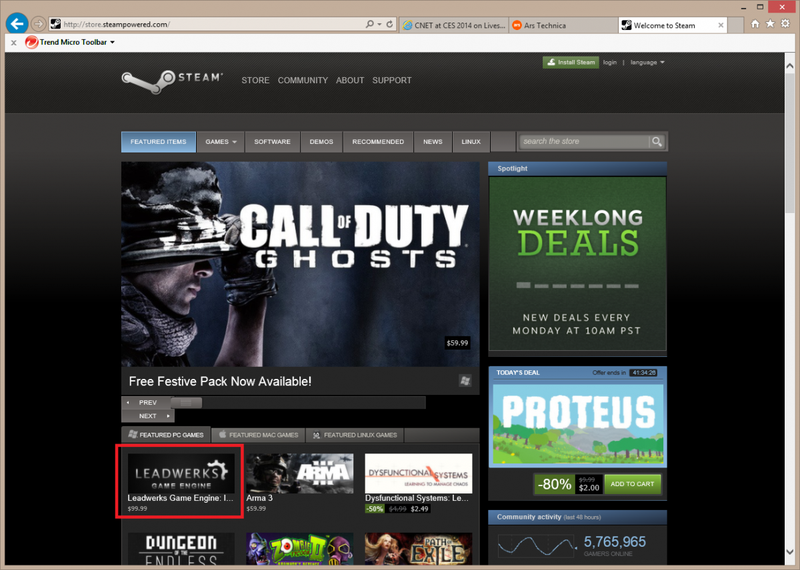Click inside the search the store field
This screenshot has height=570, width=800.
click(x=584, y=141)
